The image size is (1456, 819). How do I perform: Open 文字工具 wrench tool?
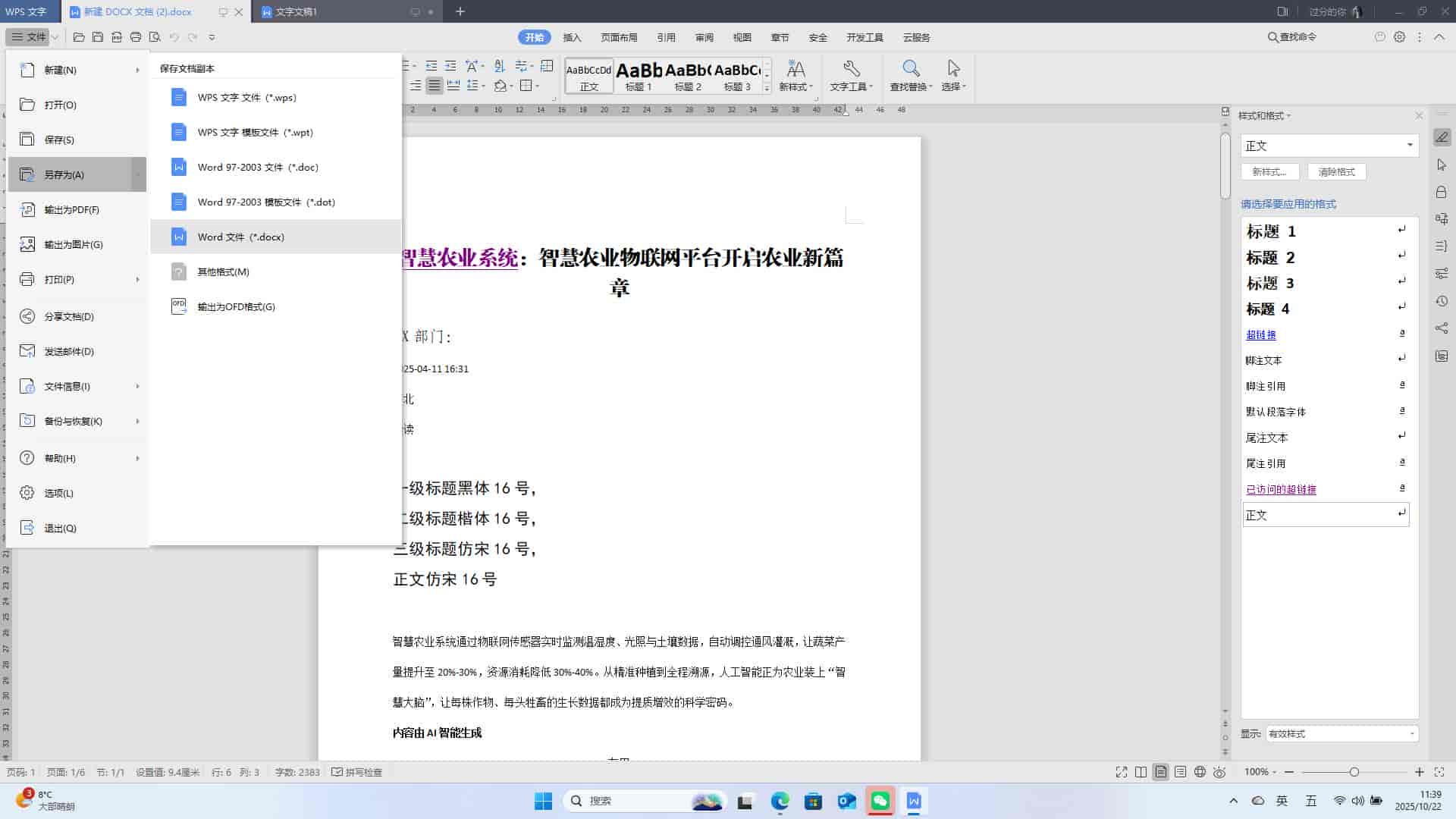[851, 76]
